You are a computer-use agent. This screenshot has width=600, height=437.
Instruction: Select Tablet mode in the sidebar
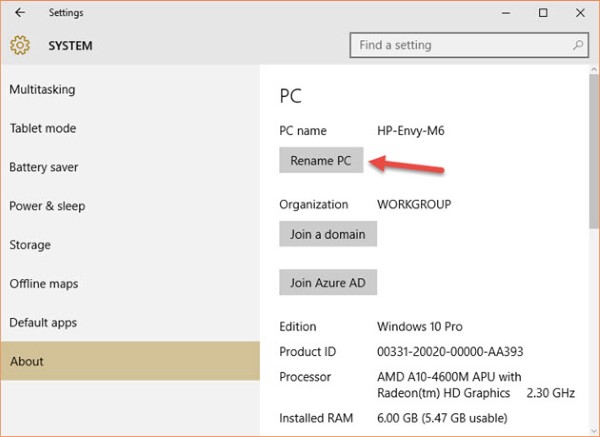point(42,129)
